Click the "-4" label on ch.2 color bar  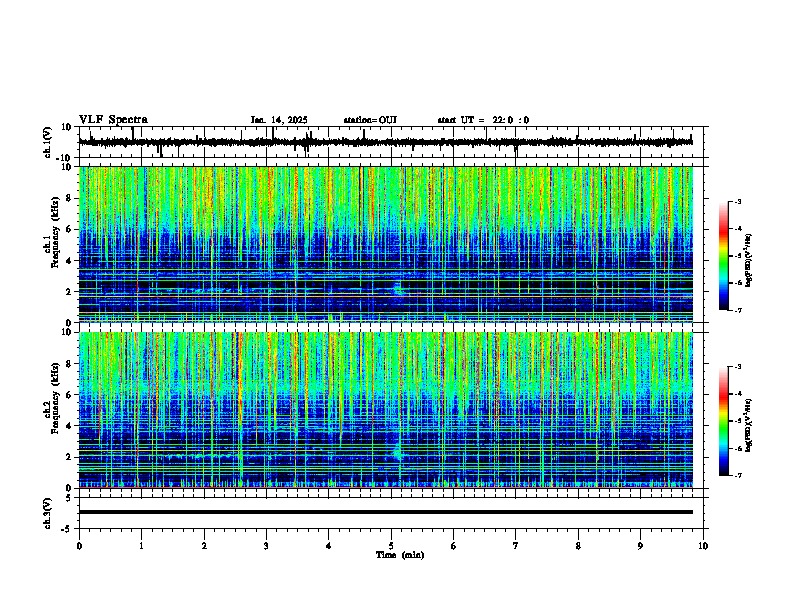click(738, 394)
